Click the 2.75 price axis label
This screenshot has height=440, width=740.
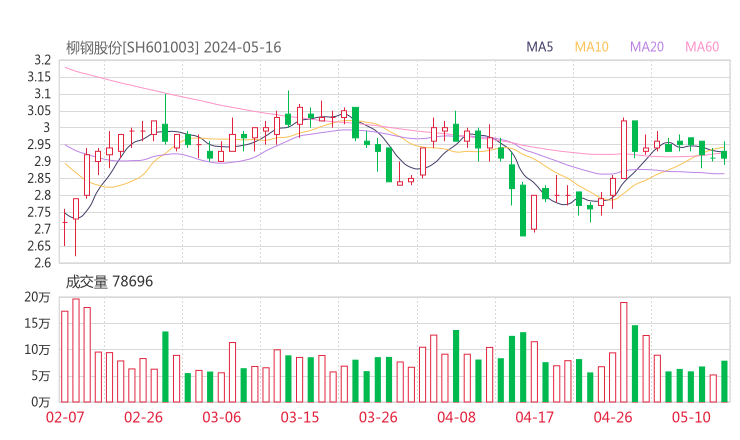pos(39,212)
